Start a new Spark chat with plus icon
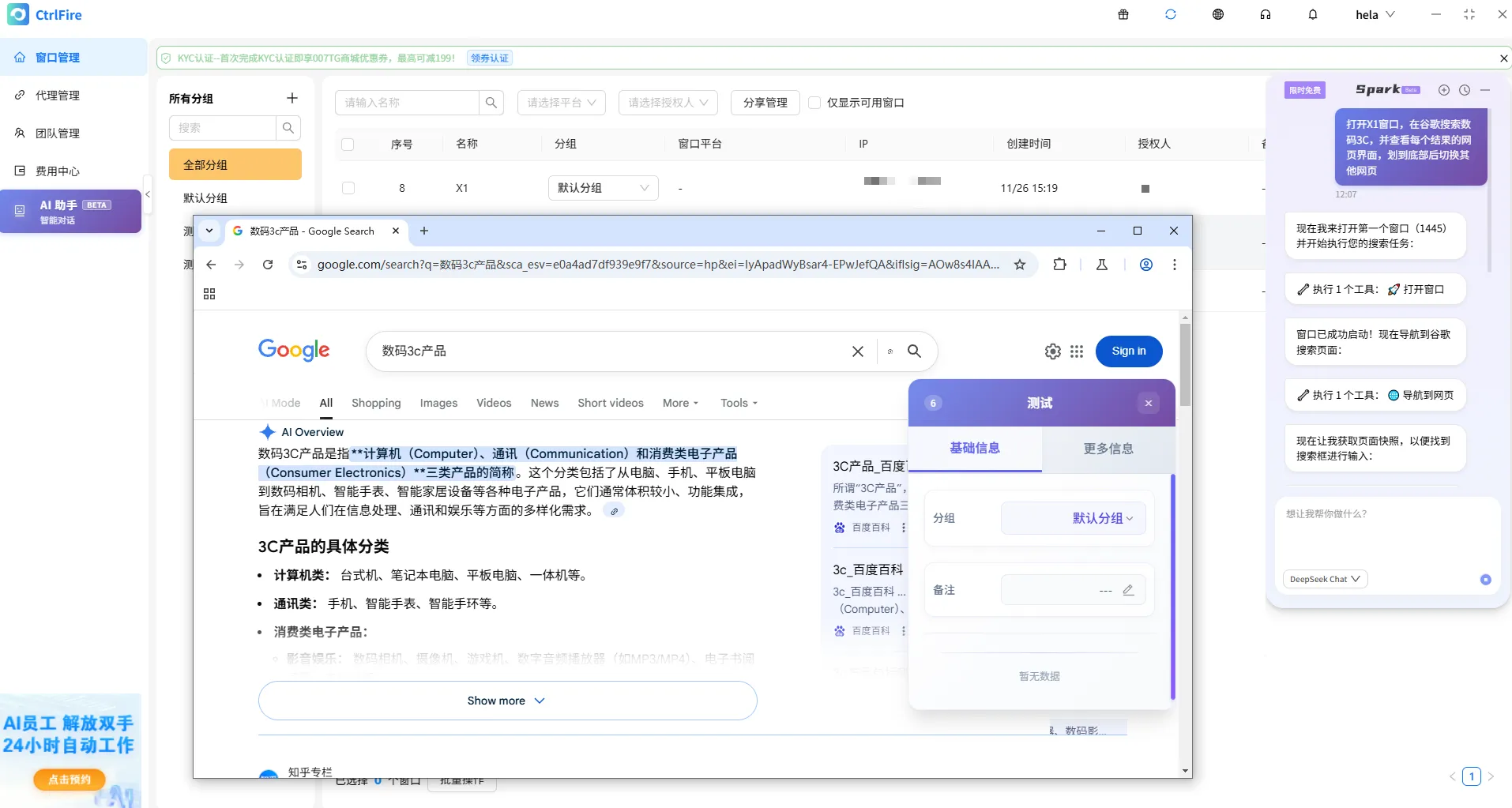This screenshot has width=1512, height=808. [1445, 90]
